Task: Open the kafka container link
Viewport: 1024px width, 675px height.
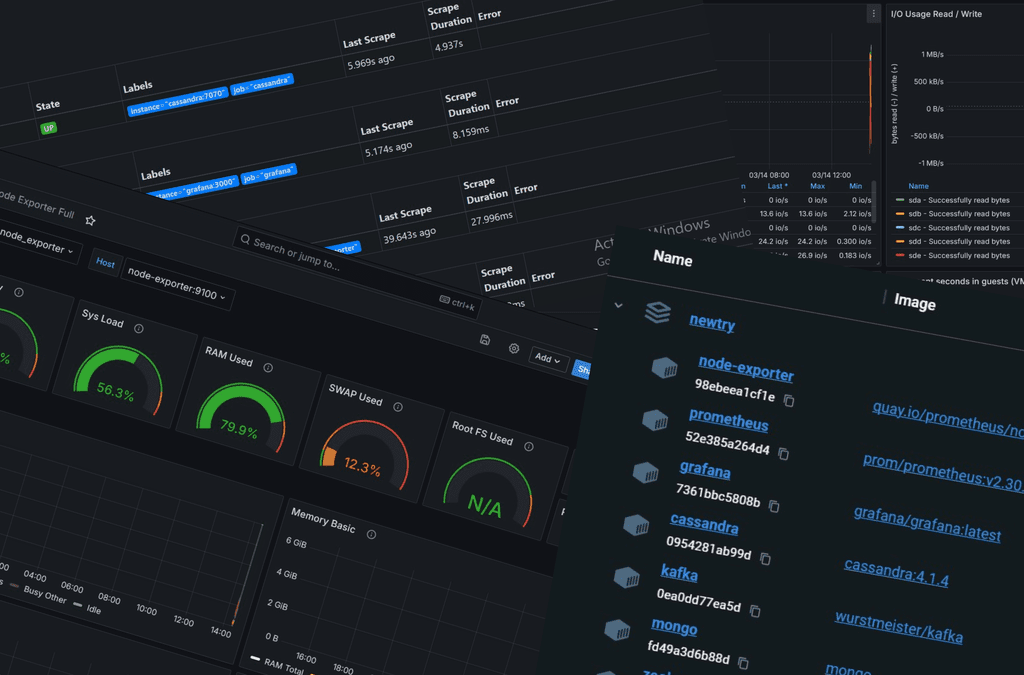Action: pos(679,573)
